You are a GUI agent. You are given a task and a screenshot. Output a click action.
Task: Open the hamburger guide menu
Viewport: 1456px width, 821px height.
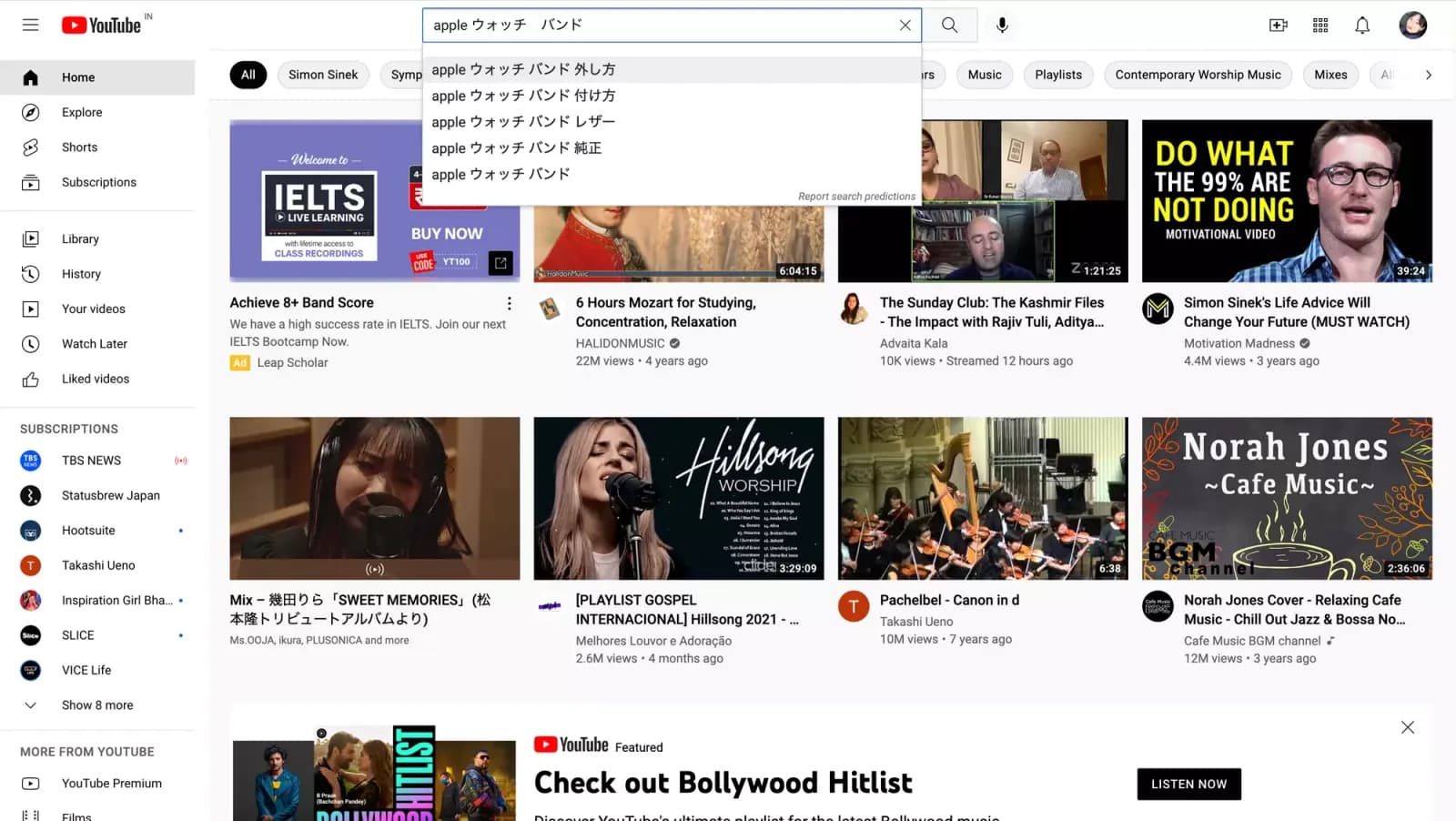coord(30,25)
